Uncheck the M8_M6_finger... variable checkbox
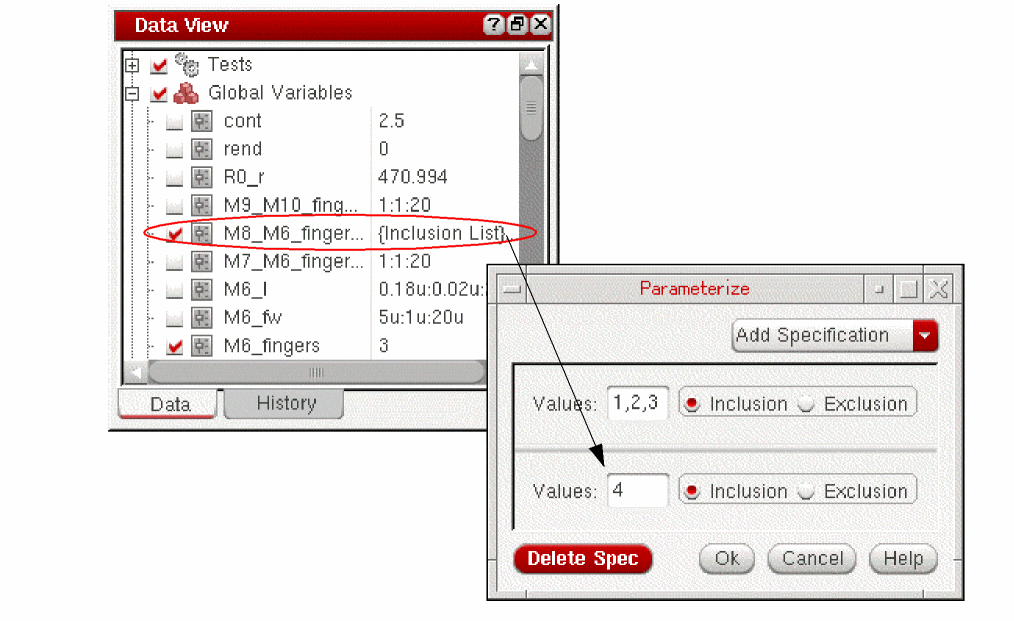Viewport: 1014px width, 621px height. (x=175, y=235)
